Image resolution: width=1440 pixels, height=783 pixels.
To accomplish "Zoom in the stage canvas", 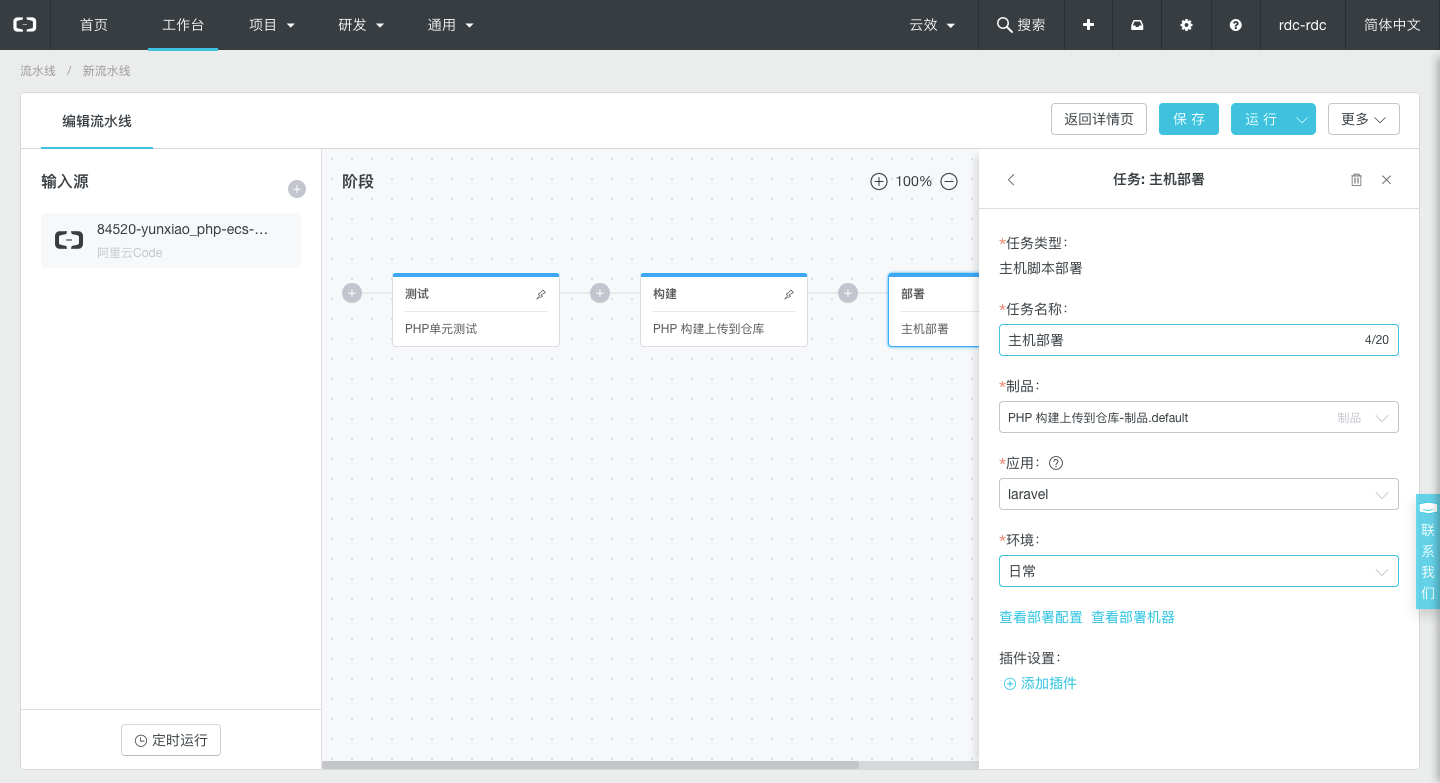I will pos(879,181).
